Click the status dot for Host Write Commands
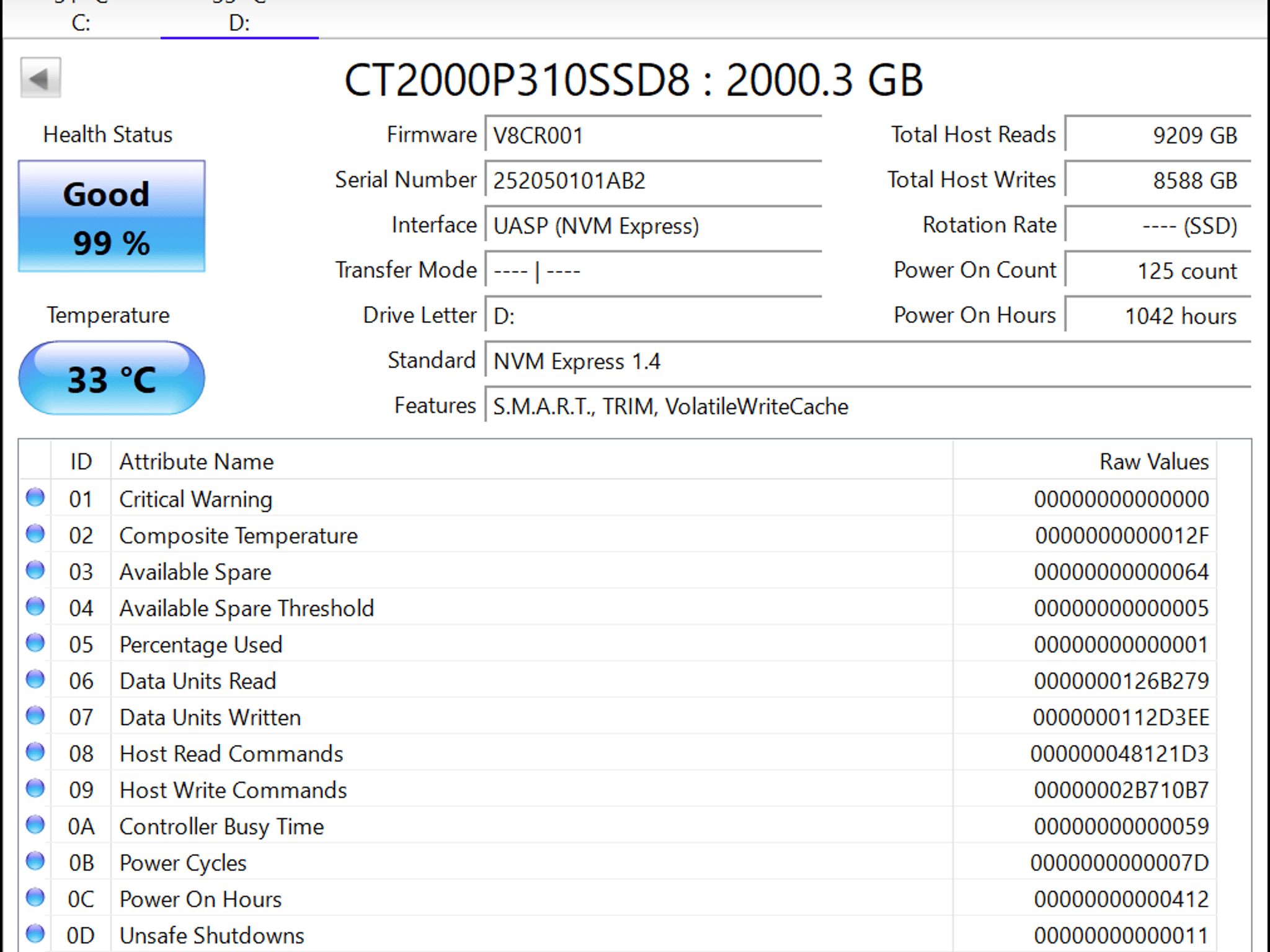 point(35,788)
